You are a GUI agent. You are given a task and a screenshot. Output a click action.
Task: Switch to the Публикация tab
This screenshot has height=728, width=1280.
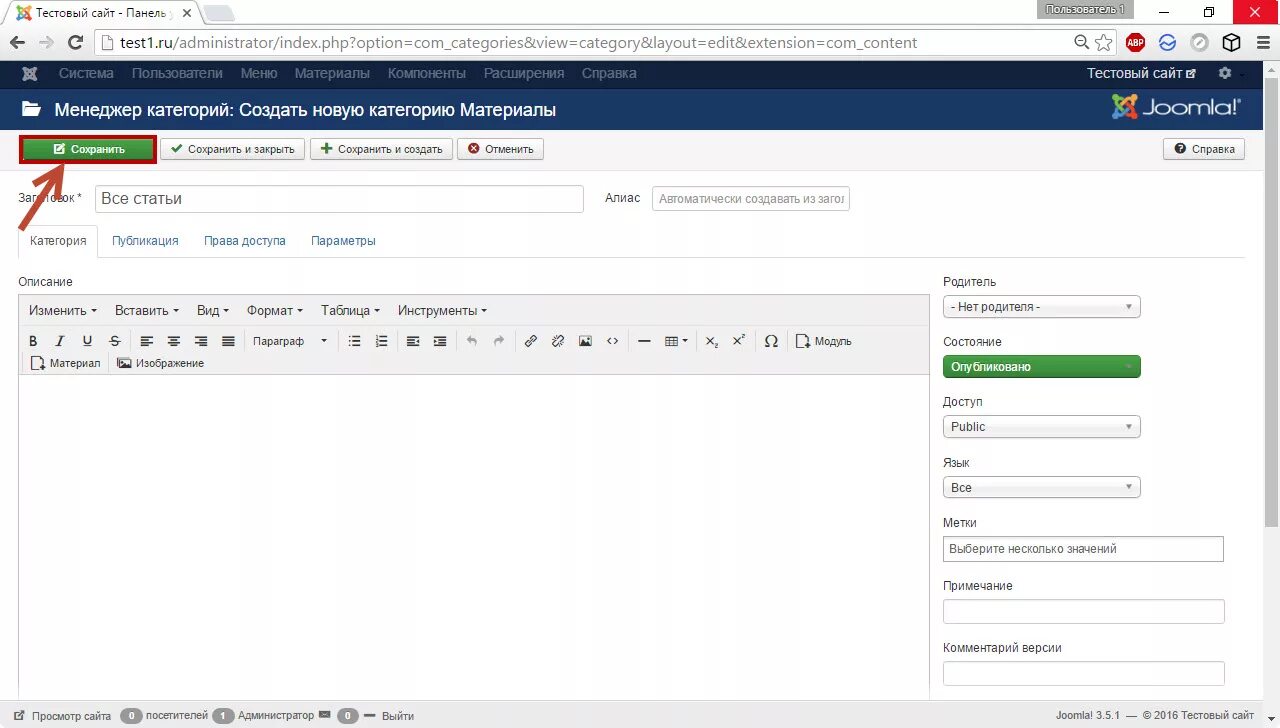pos(145,241)
